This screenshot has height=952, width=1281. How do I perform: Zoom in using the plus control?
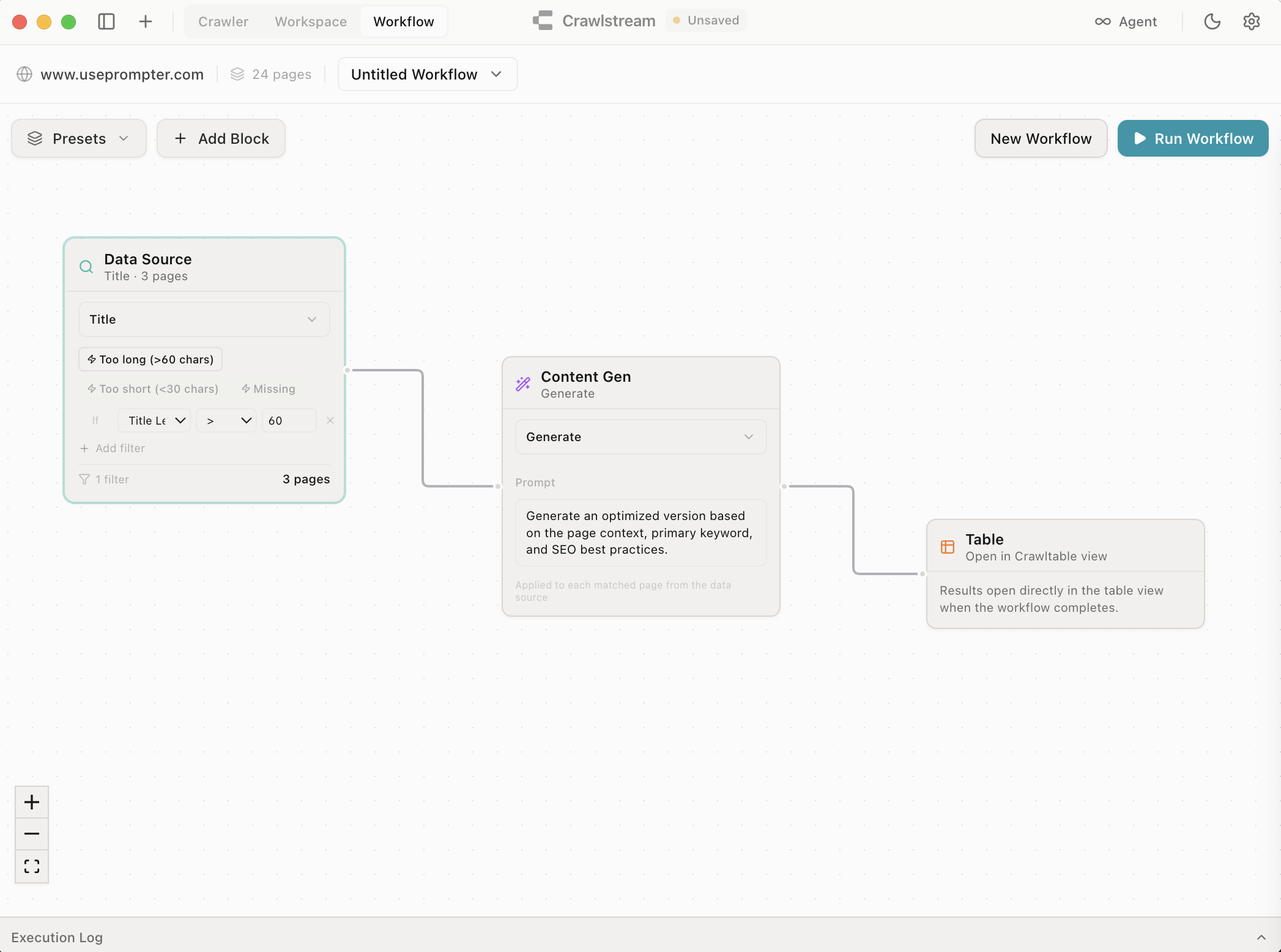(x=31, y=802)
